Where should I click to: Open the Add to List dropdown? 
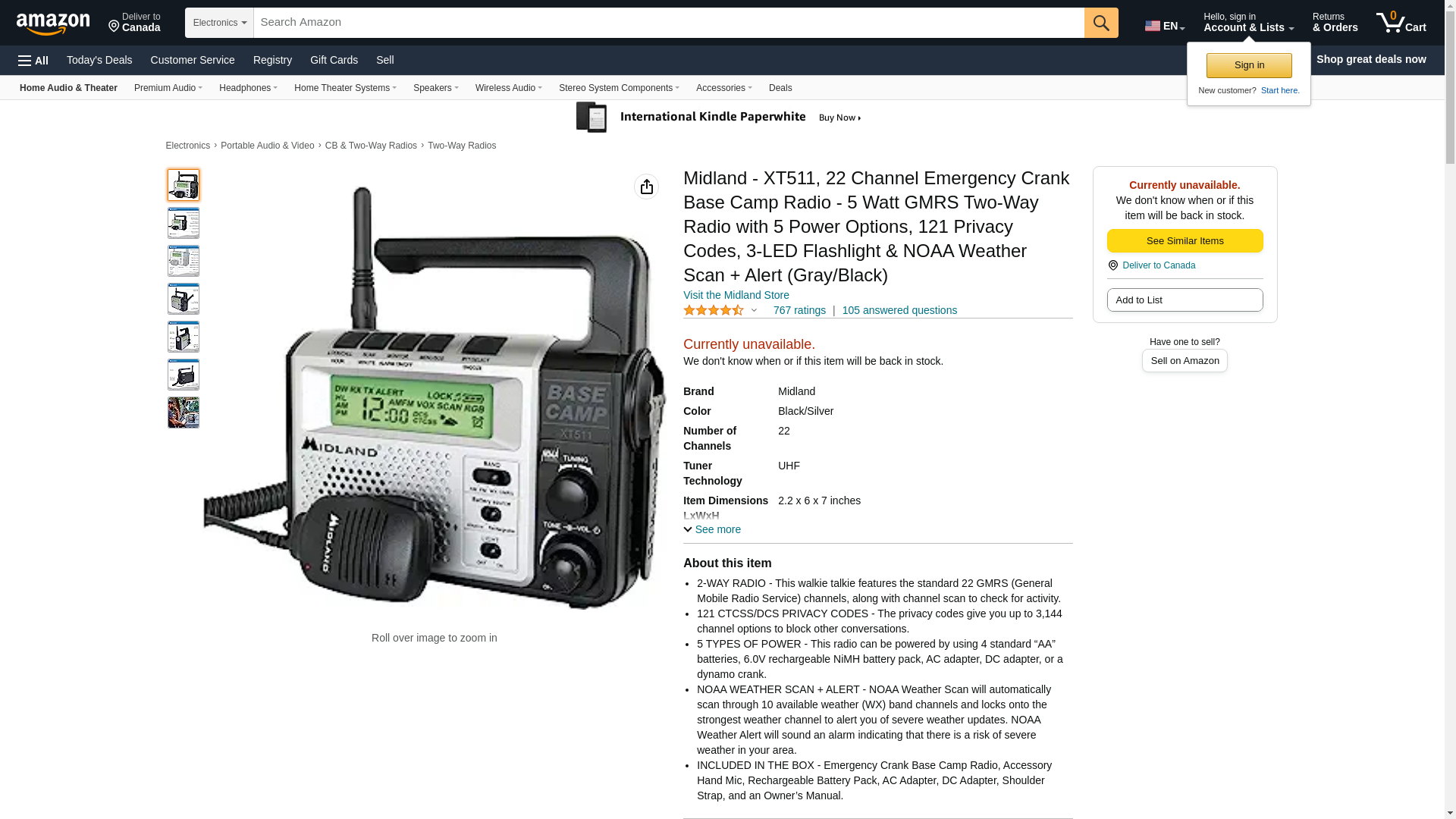click(1185, 300)
